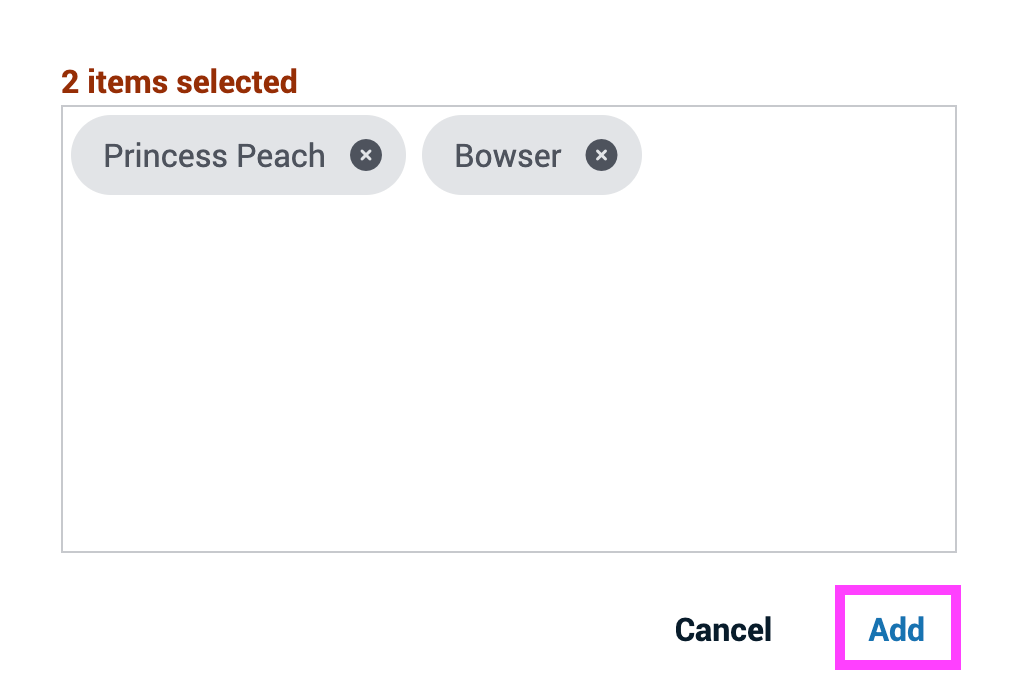Image resolution: width=1020 pixels, height=700 pixels.
Task: Dismiss the dialog with Cancel
Action: (723, 630)
